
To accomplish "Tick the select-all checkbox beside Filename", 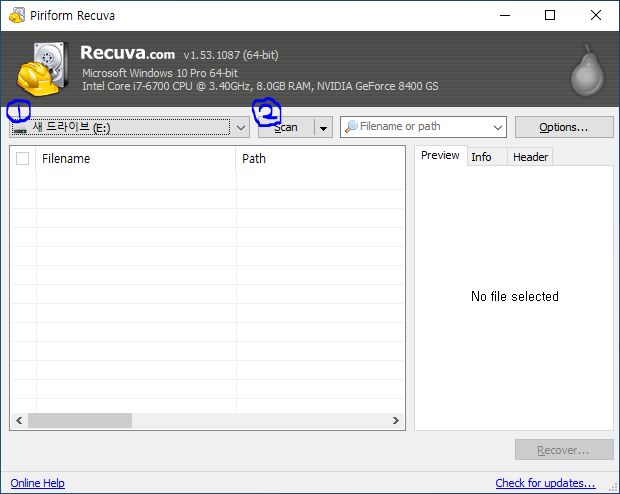I will click(23, 159).
